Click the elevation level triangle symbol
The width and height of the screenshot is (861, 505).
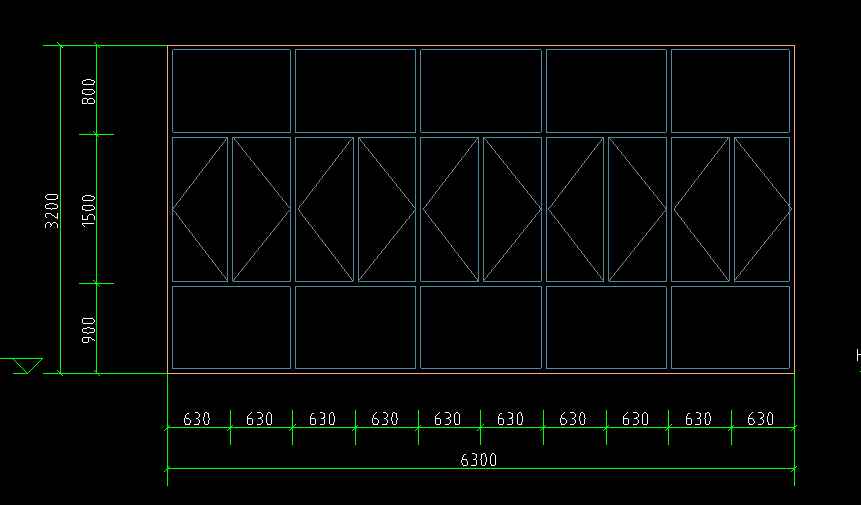25,366
